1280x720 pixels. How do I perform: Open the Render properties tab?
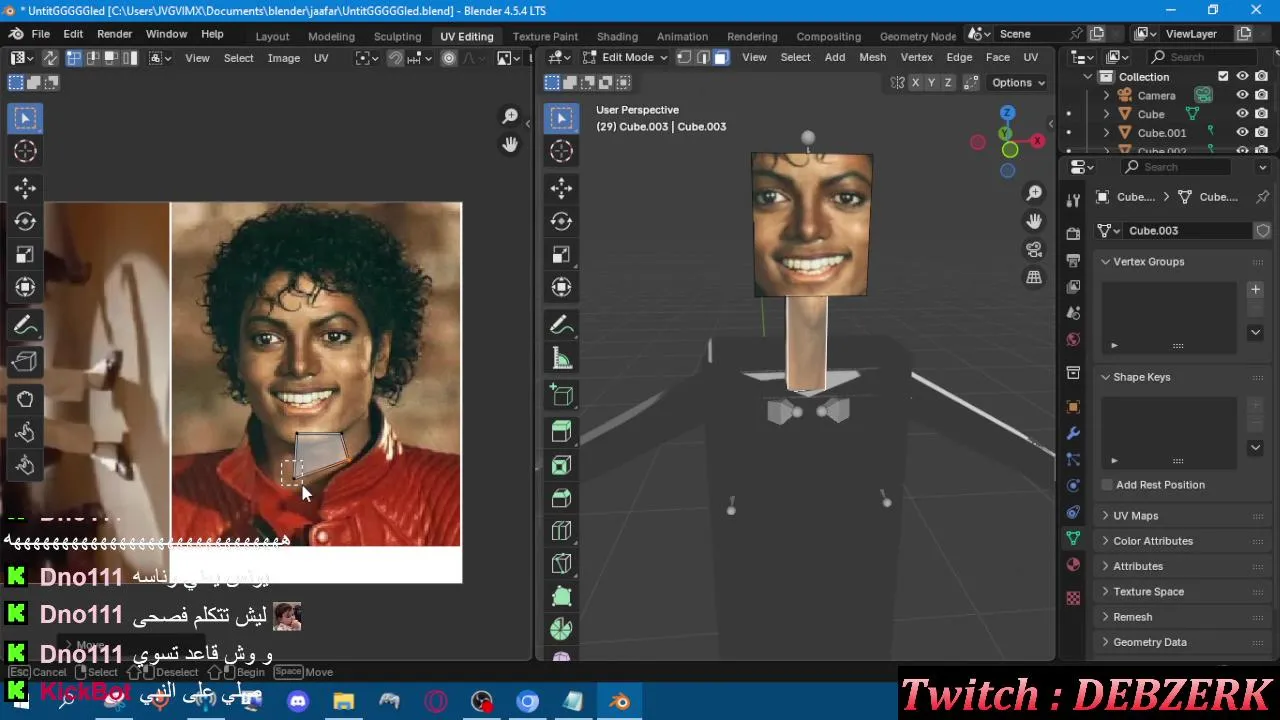tap(1073, 234)
